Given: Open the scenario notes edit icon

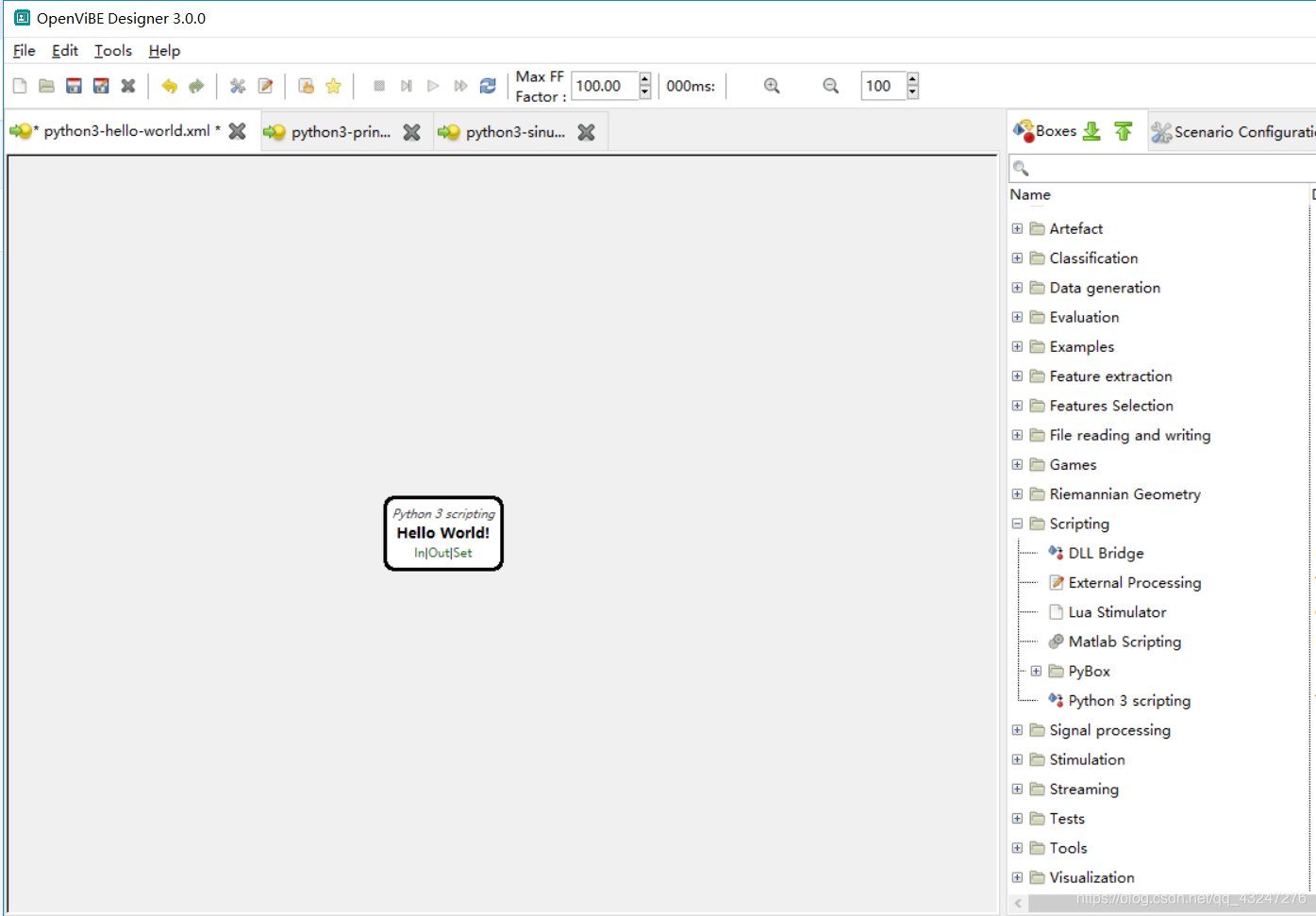Looking at the screenshot, I should [x=265, y=86].
